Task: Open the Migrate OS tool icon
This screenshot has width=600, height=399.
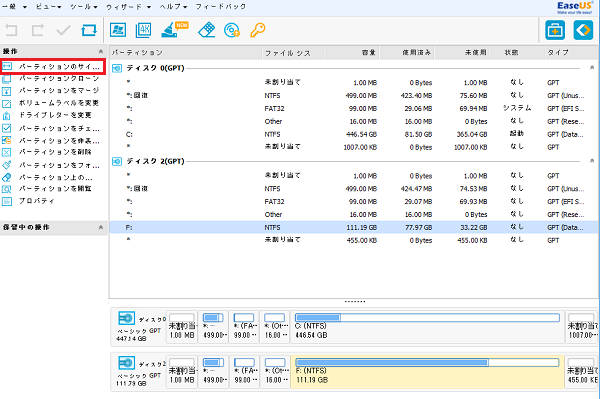Action: (x=118, y=30)
